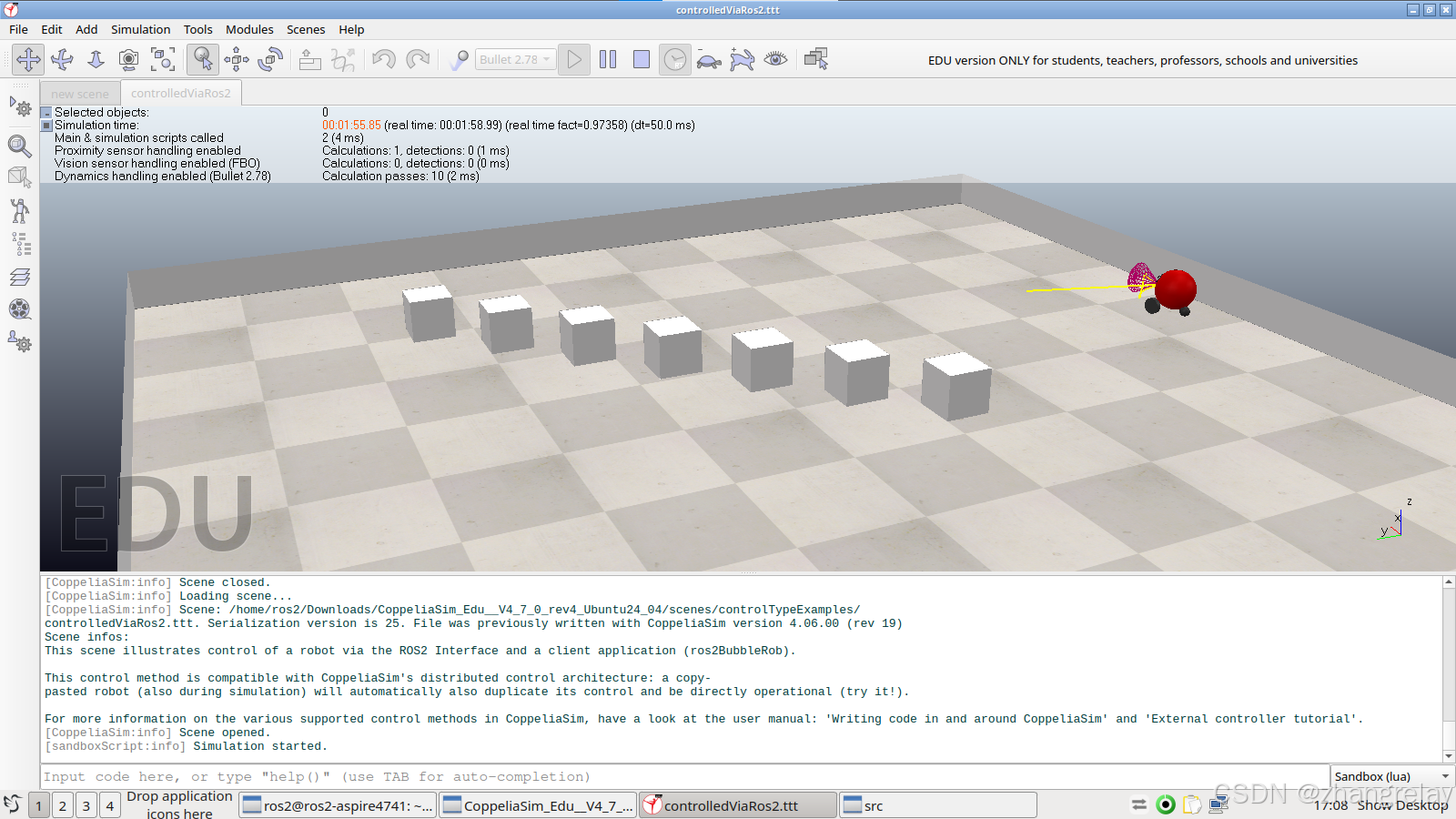
Task: Select the object shift tool
Action: click(x=236, y=59)
